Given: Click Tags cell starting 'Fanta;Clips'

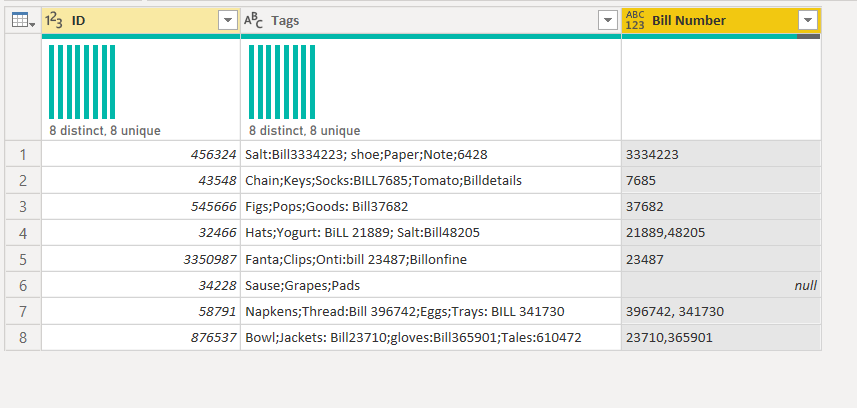Looking at the screenshot, I should click(431, 259).
